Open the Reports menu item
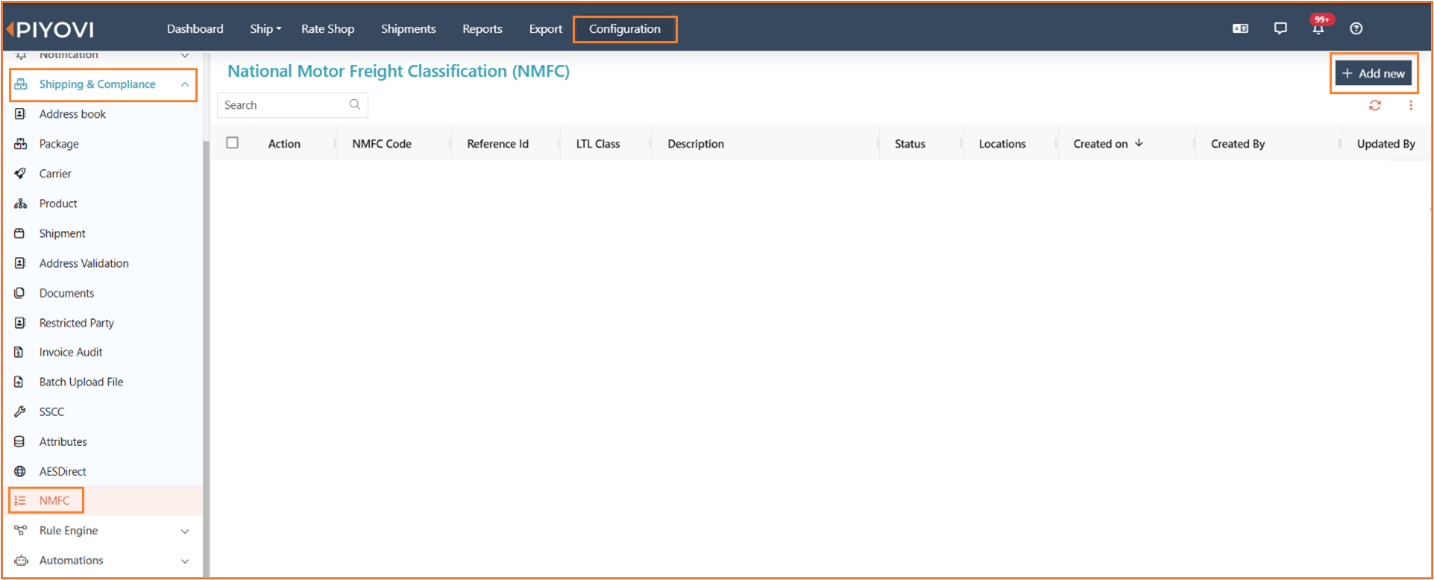The image size is (1434, 580). click(x=482, y=29)
